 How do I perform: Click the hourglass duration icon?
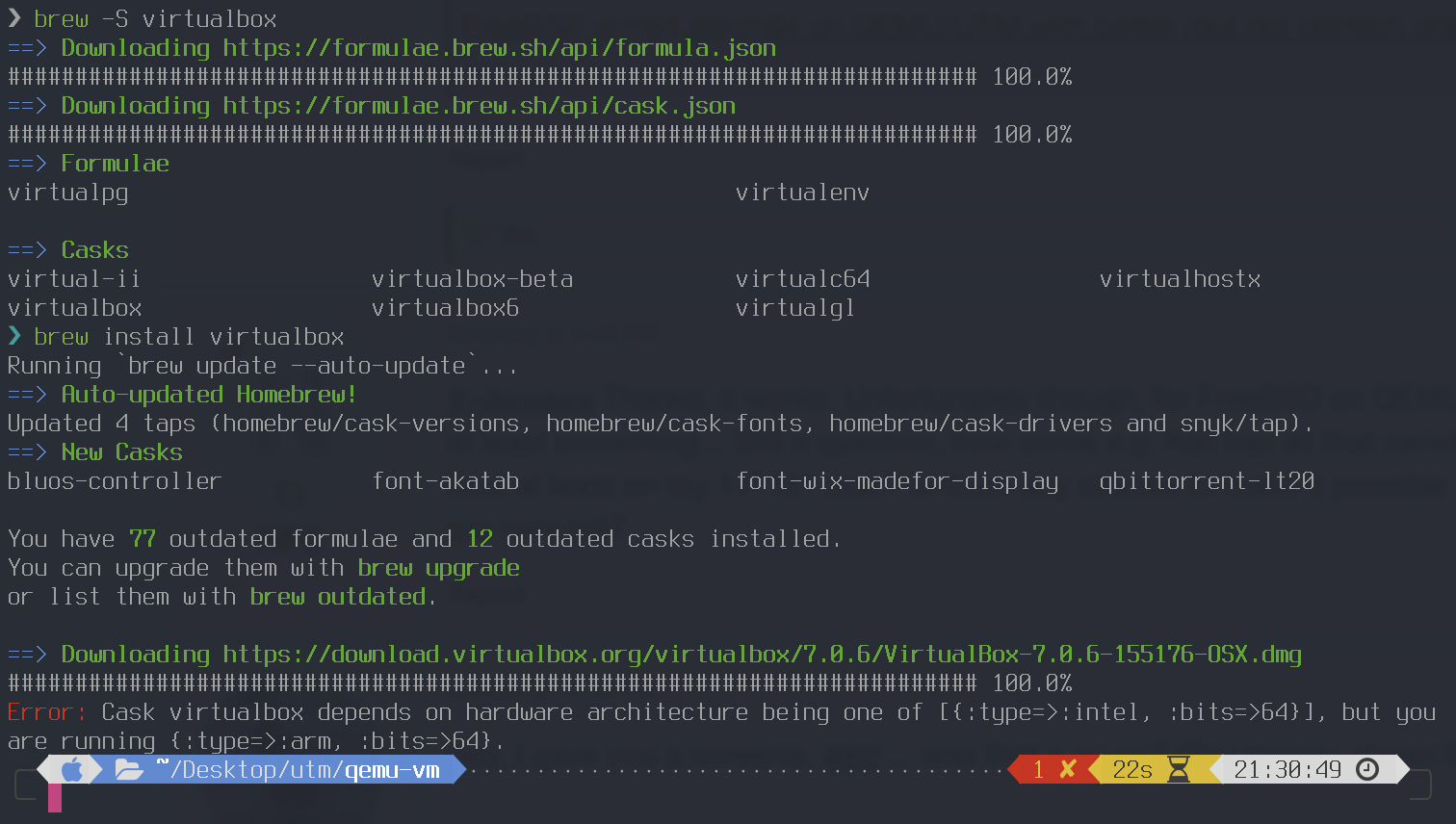[x=1179, y=770]
